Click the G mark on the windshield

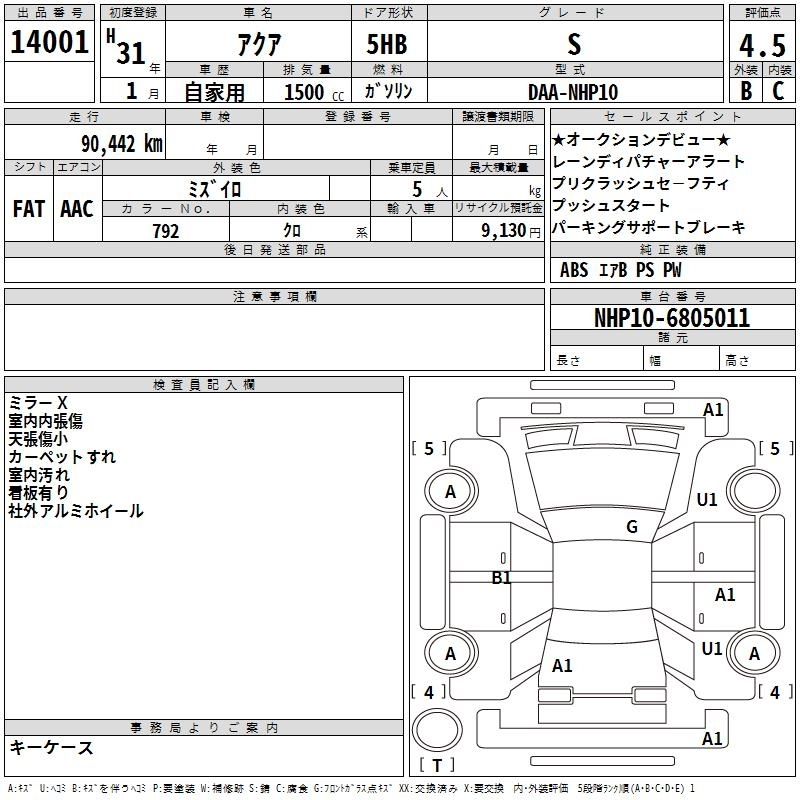(632, 527)
